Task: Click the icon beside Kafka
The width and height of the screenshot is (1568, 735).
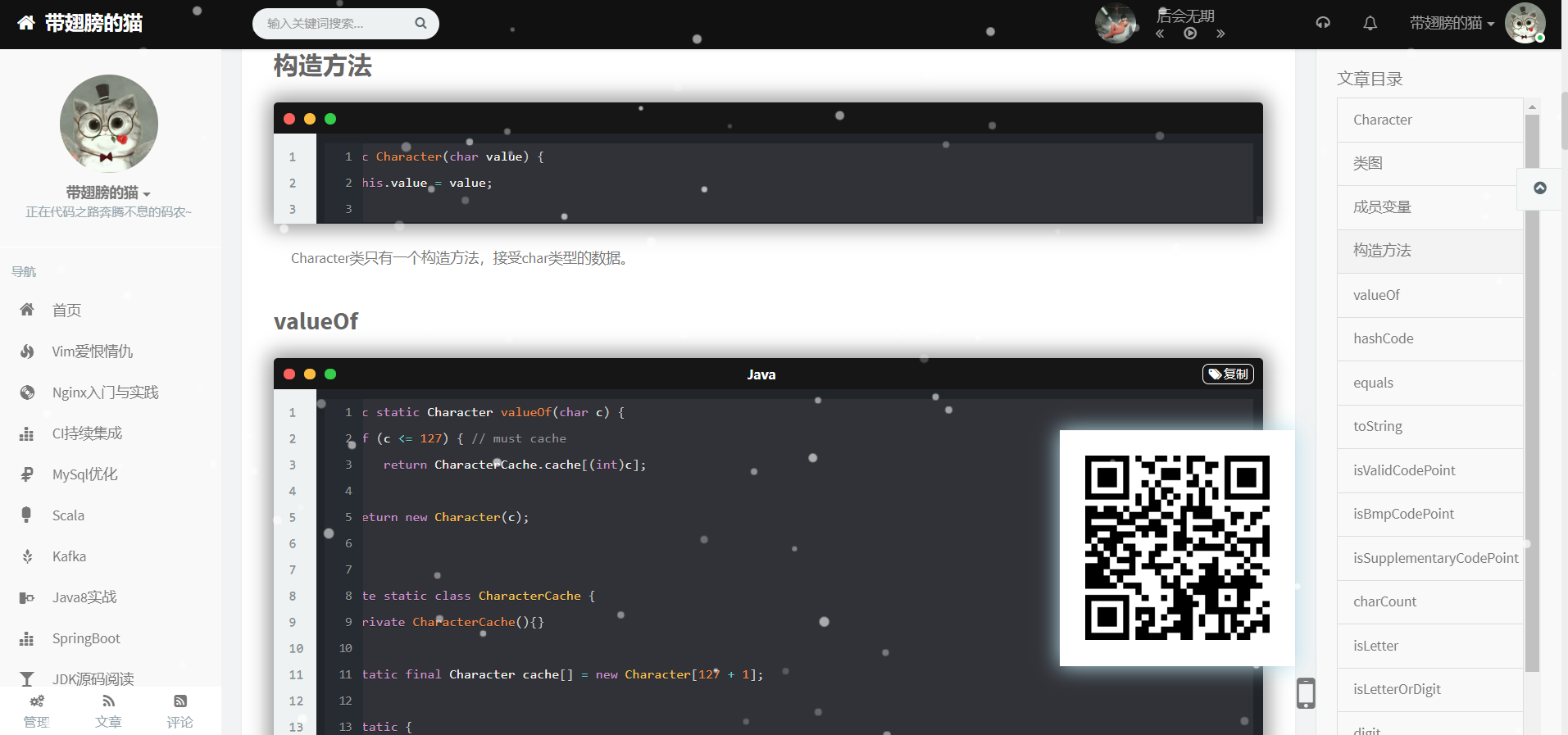Action: (27, 556)
